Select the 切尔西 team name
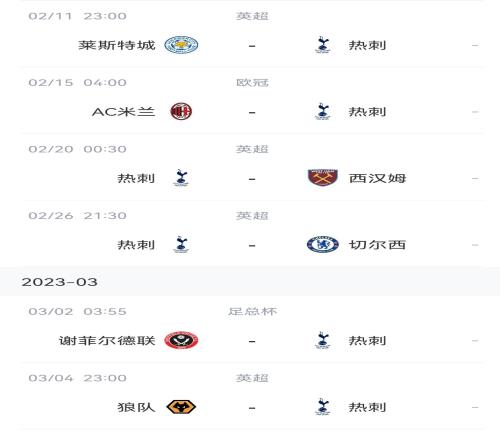The image size is (500, 440). 377,245
